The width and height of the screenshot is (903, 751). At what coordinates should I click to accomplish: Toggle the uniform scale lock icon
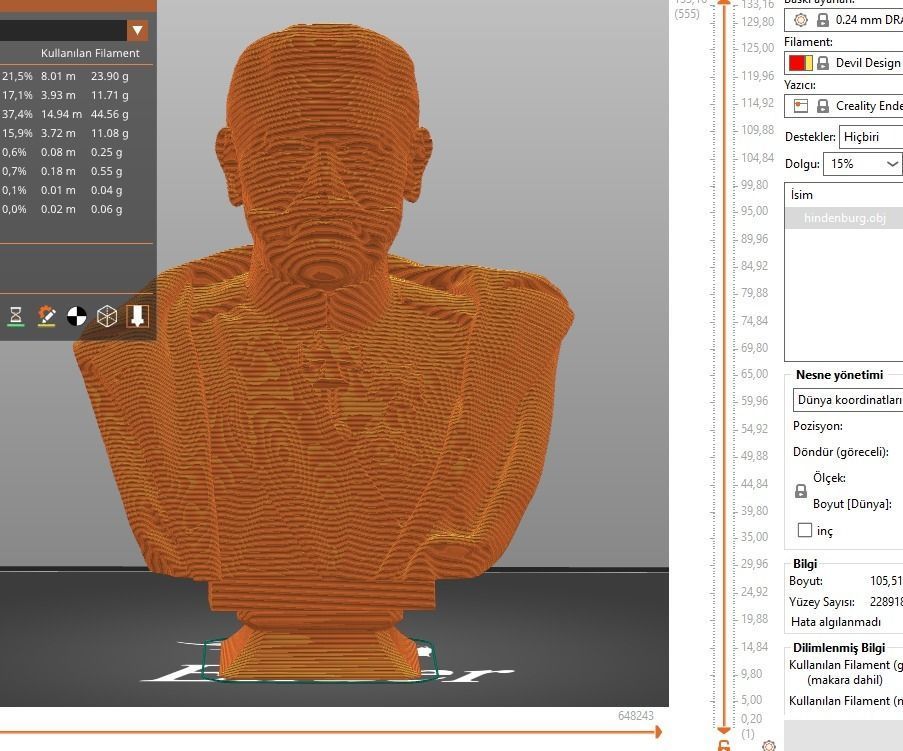(x=800, y=491)
